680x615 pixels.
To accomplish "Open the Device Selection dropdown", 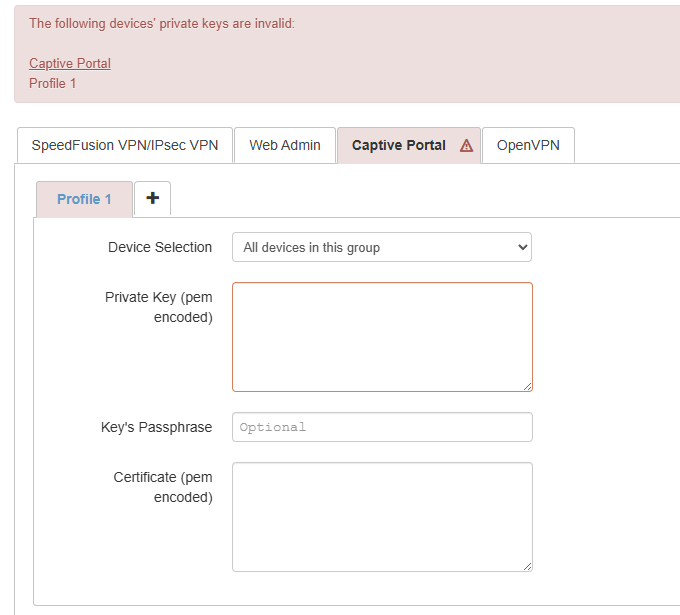I will (381, 247).
